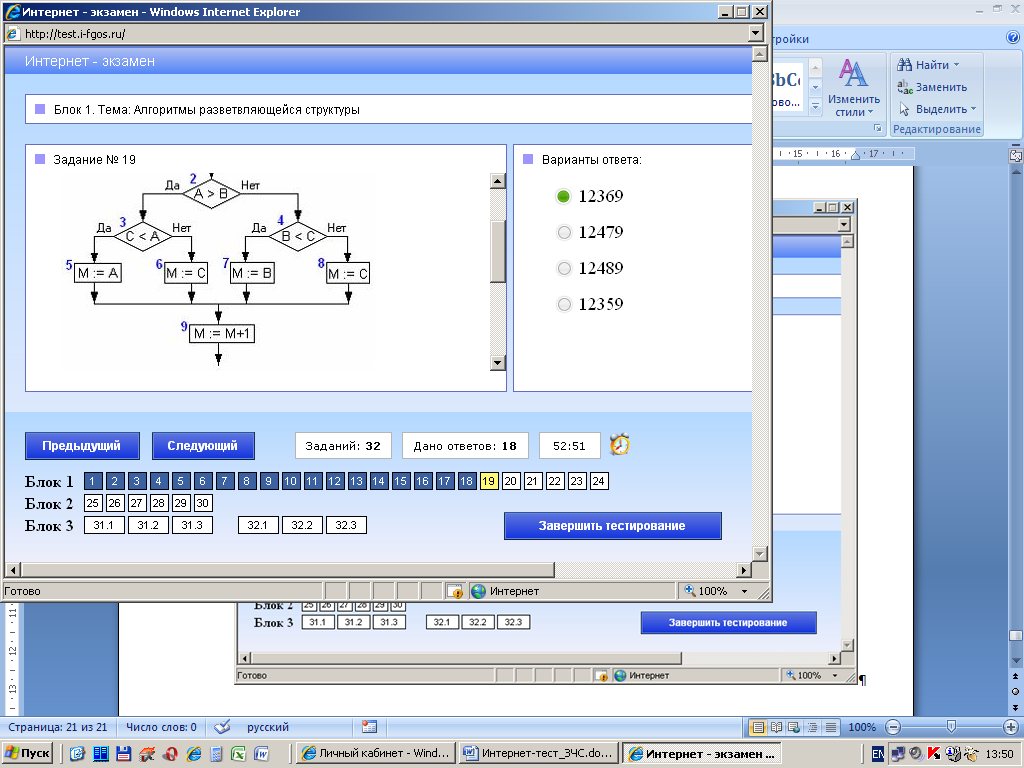Click Заменить (Replace) in Word ribbon
The height and width of the screenshot is (768, 1024).
coord(932,87)
